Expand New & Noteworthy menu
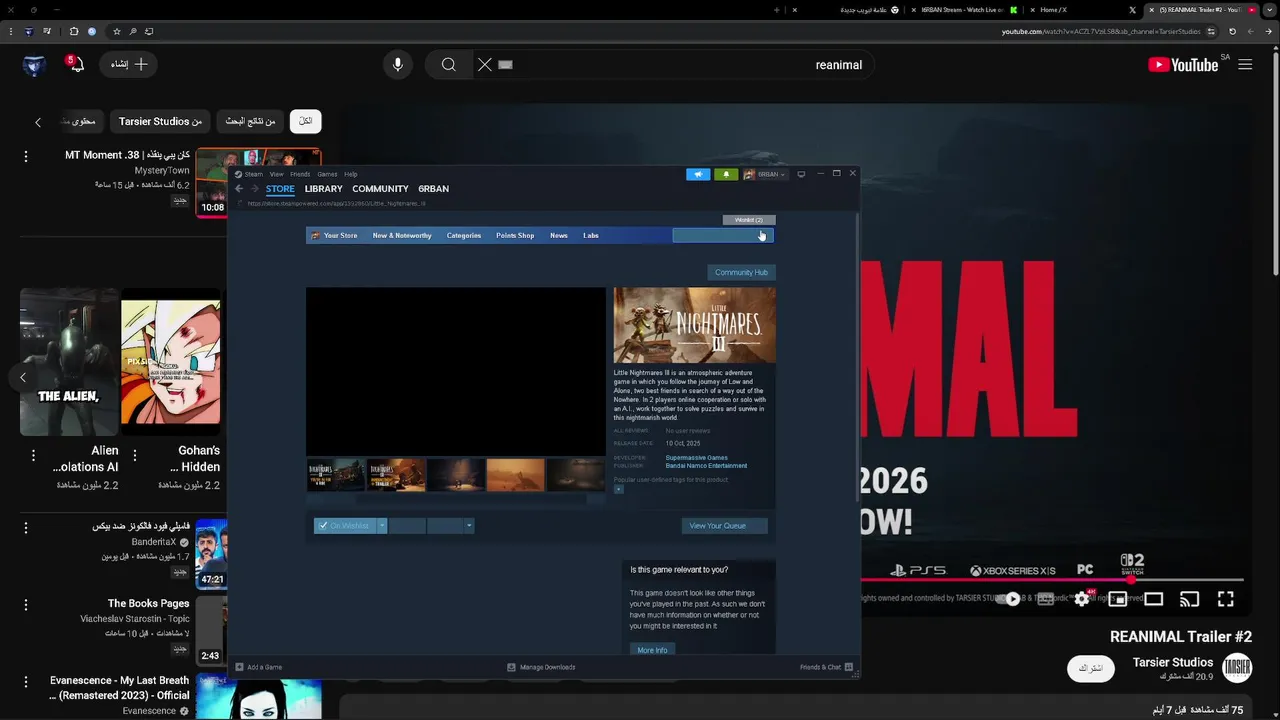Screen dimensions: 1280x720 (402, 236)
